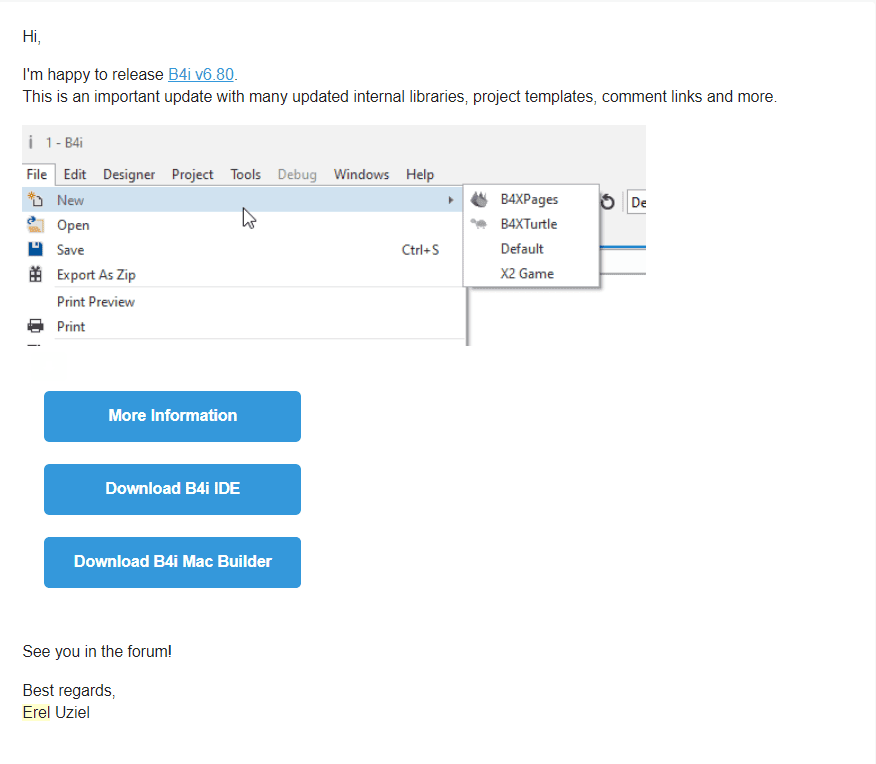876x764 pixels.
Task: Click the New file icon
Action: [35, 199]
